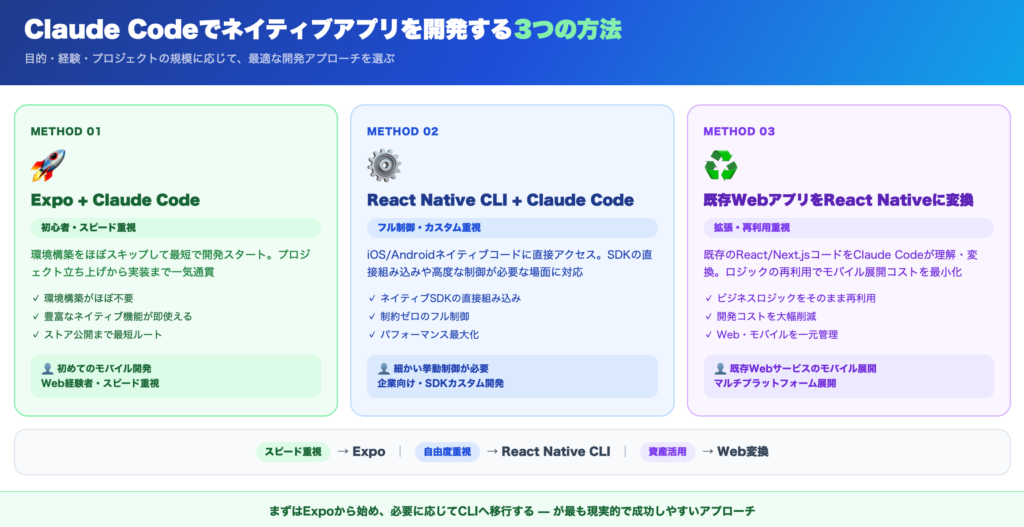Click the rocket icon under METHOD 01

click(48, 165)
